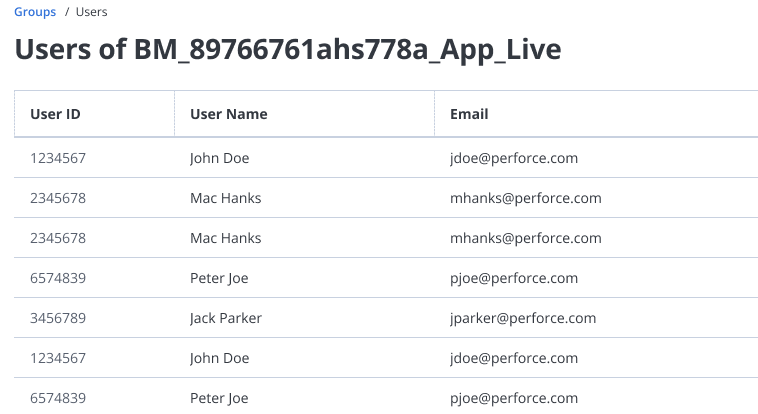758x414 pixels.
Task: Click the first John Doe name cell
Action: coord(219,158)
